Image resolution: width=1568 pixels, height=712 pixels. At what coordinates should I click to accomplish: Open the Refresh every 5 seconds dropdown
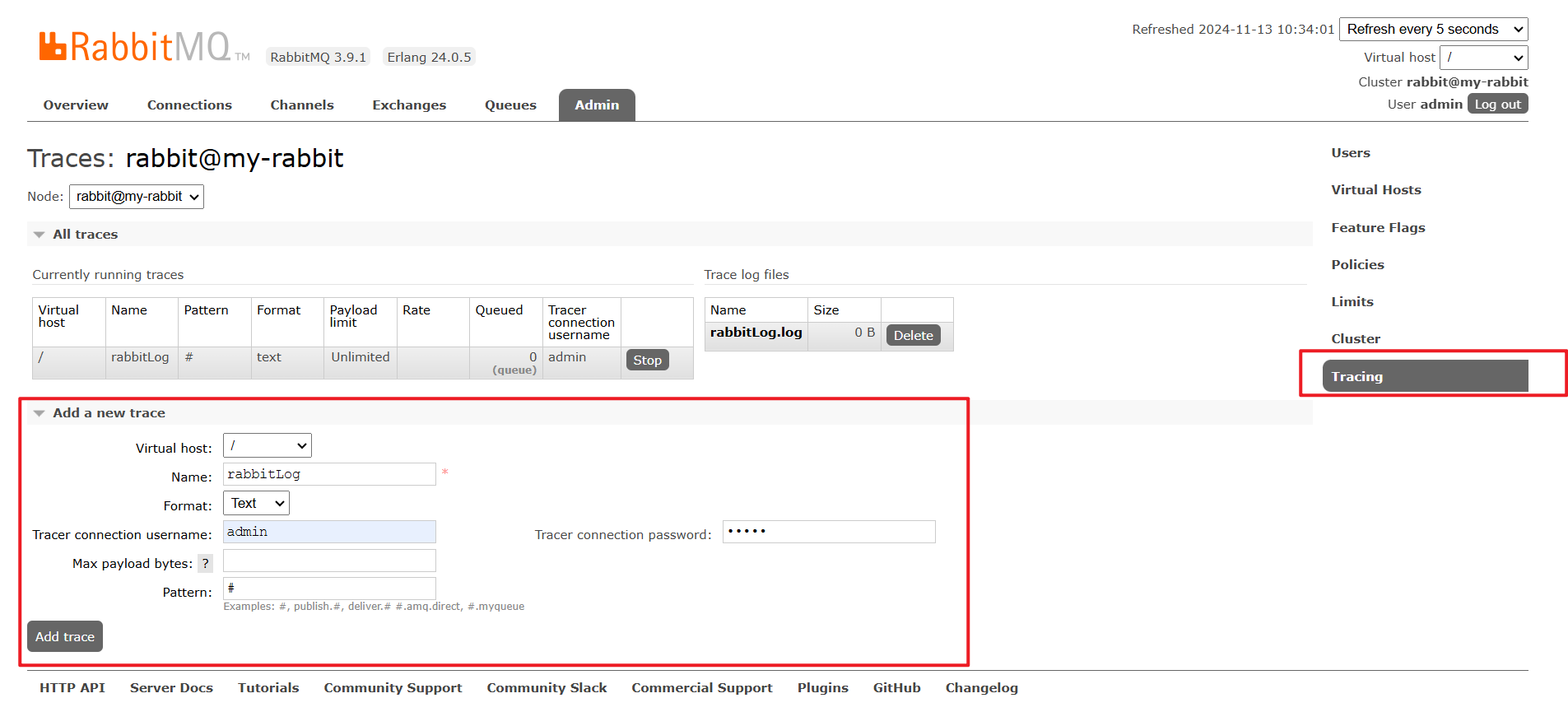click(x=1434, y=30)
